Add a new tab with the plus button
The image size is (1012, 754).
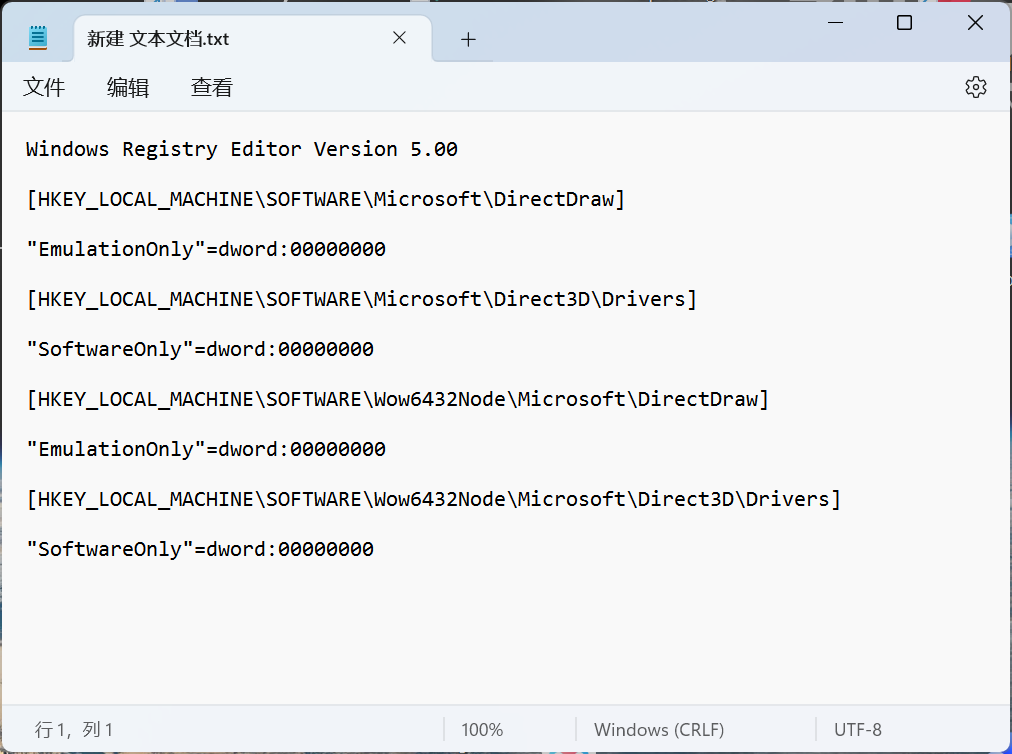point(468,39)
